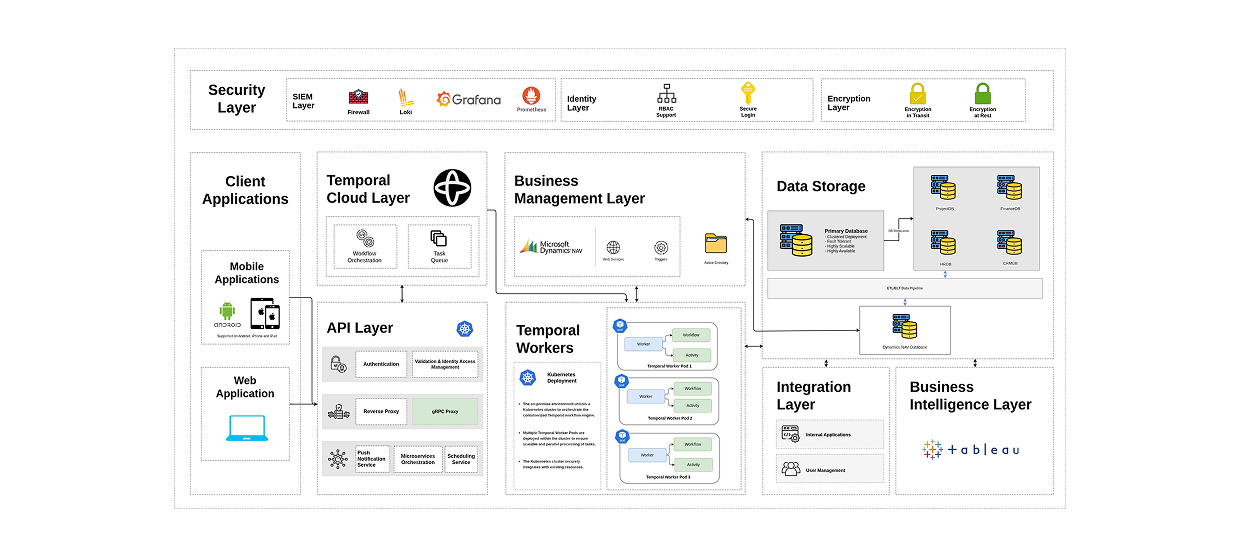This screenshot has width=1240, height=557.
Task: Click the blue laptop Web Application icon
Action: coord(246,428)
